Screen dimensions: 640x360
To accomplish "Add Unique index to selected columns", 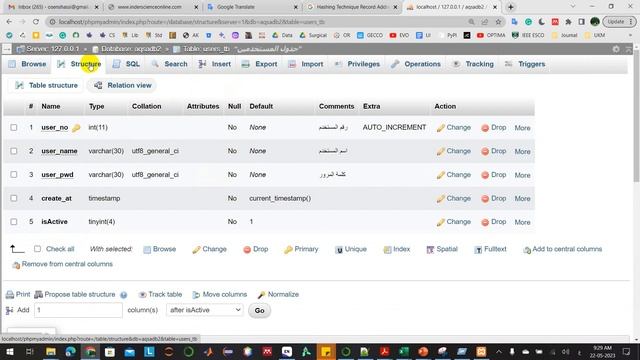I will pyautogui.click(x=351, y=249).
